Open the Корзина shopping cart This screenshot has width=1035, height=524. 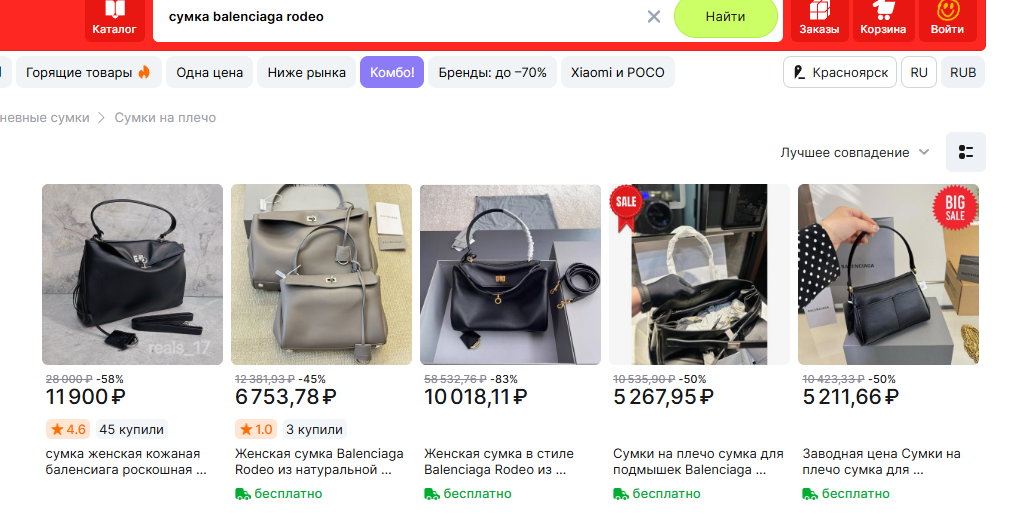coord(883,17)
